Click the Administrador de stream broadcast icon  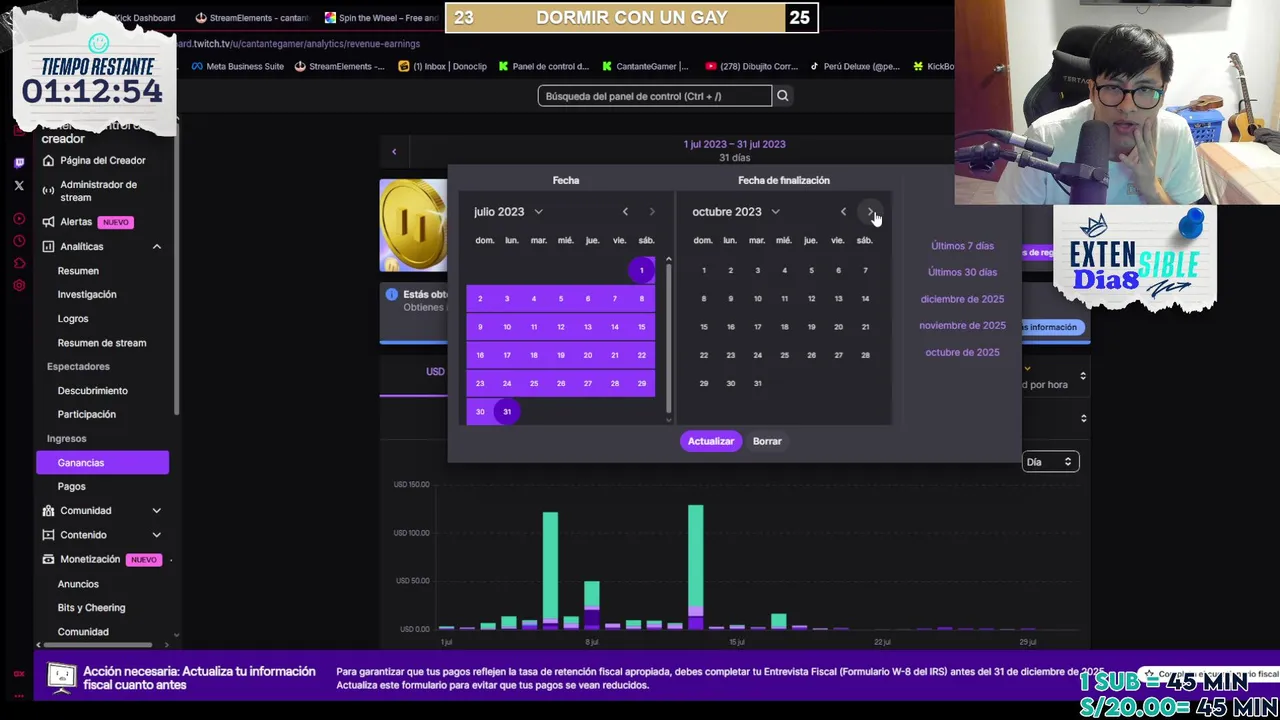(48, 190)
